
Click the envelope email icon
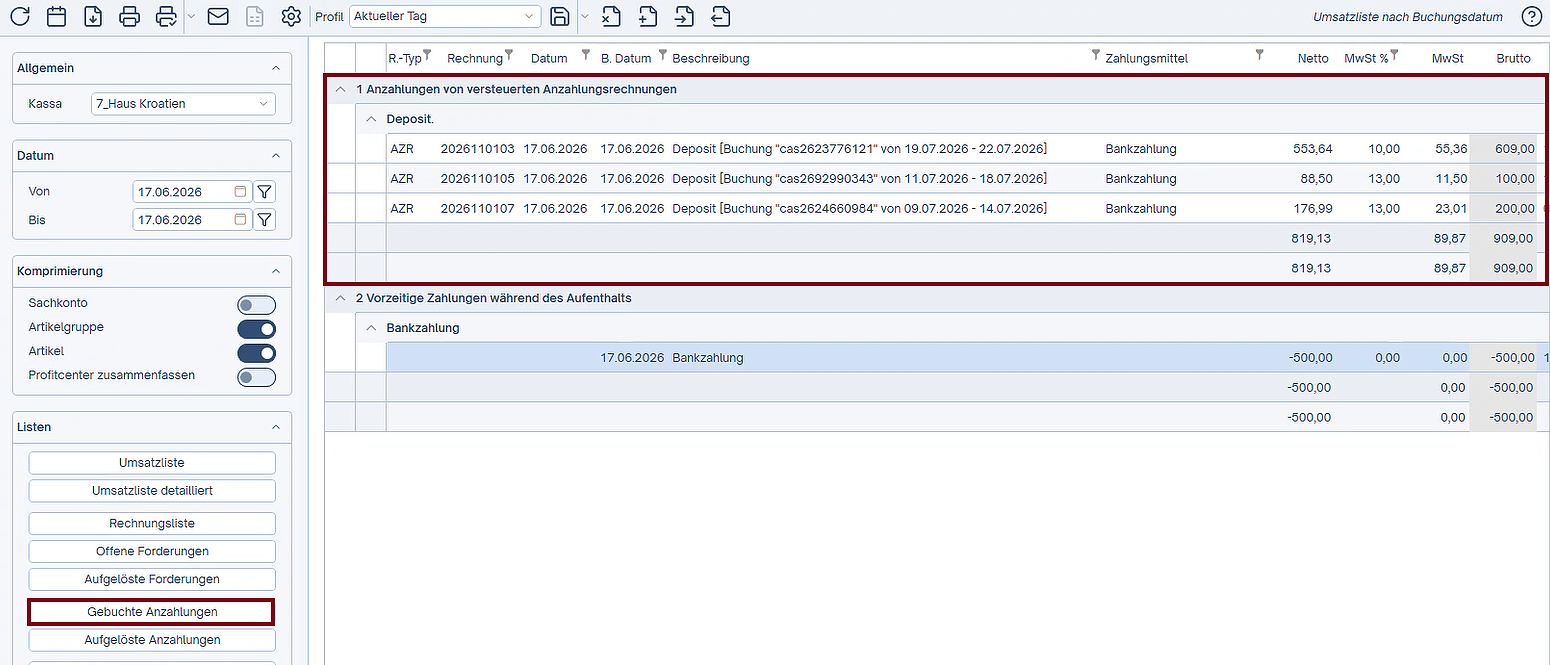[x=218, y=16]
